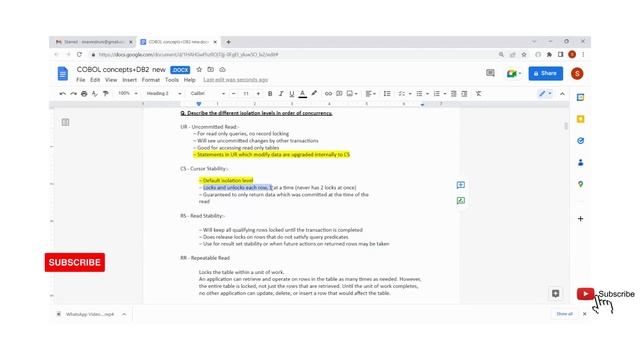This screenshot has width=640, height=360.
Task: Open Maps in the side panel
Action: coord(580,184)
